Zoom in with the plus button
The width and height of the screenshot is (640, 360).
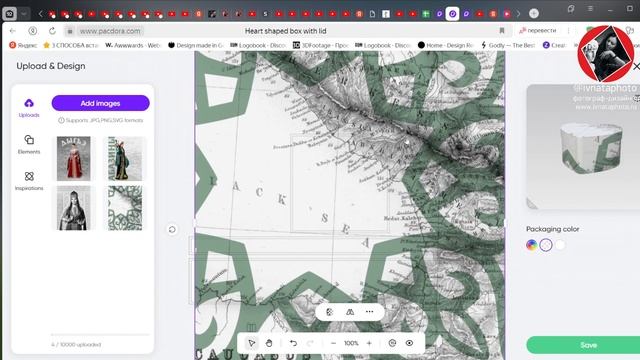pyautogui.click(x=369, y=343)
